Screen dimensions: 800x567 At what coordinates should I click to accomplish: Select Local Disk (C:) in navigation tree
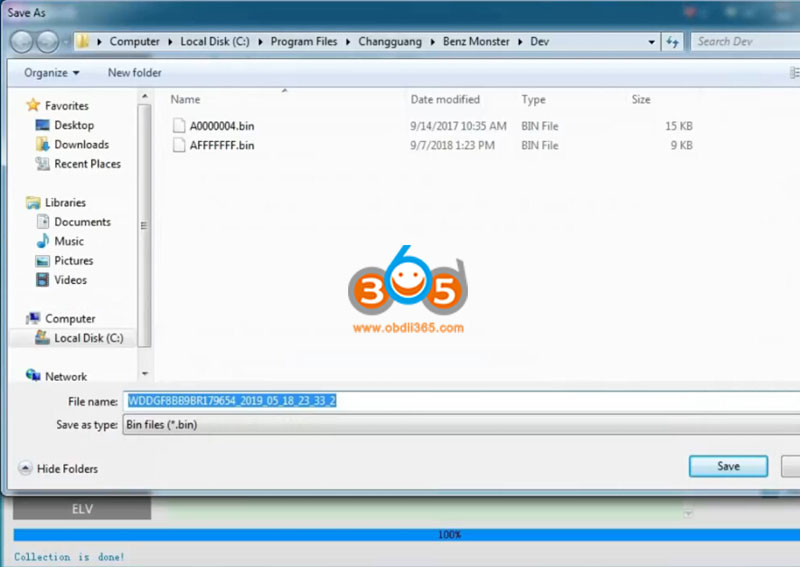click(x=88, y=338)
